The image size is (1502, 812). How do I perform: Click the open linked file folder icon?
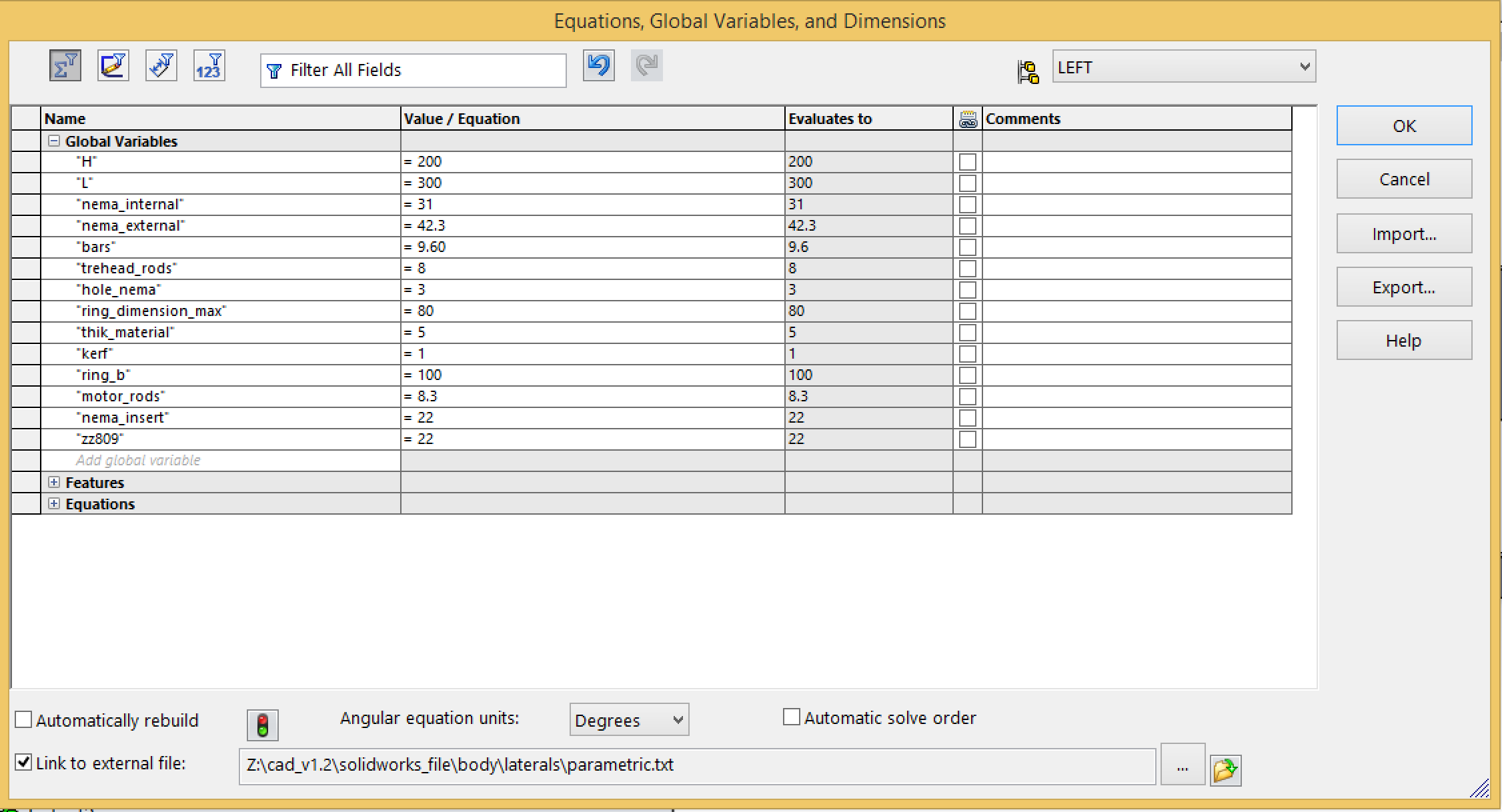pos(1226,770)
